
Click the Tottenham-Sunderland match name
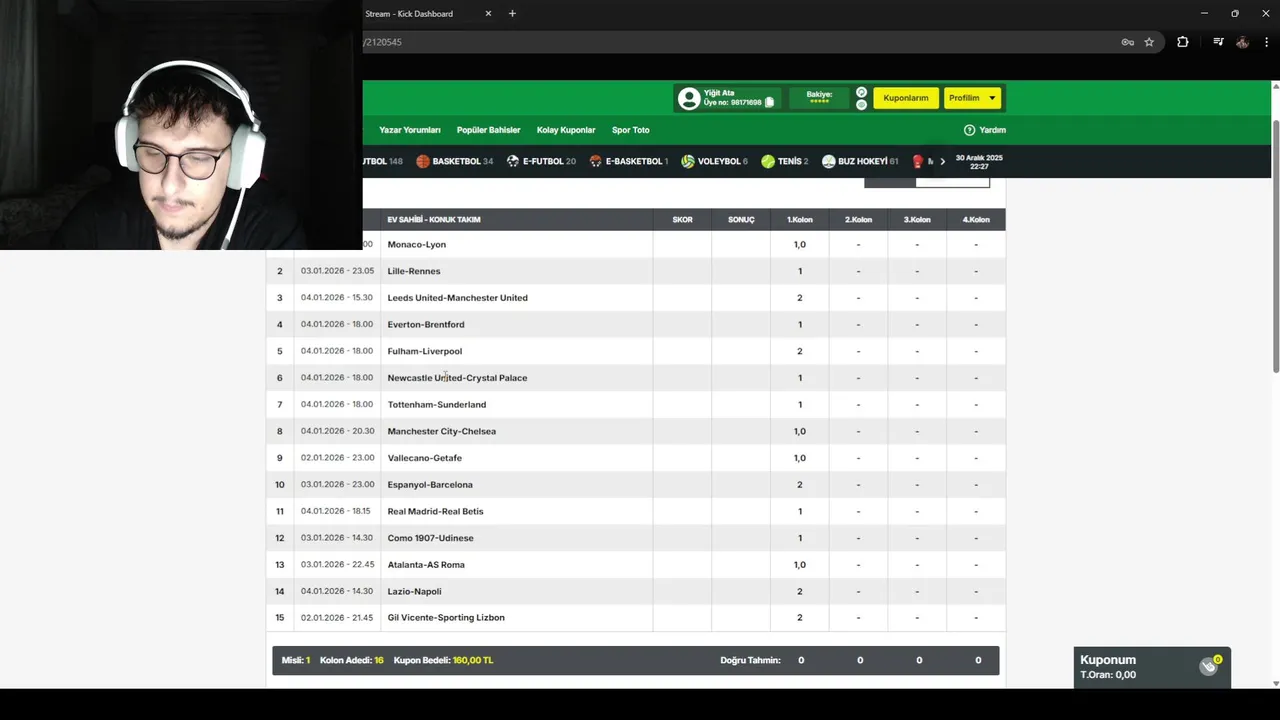coord(437,404)
